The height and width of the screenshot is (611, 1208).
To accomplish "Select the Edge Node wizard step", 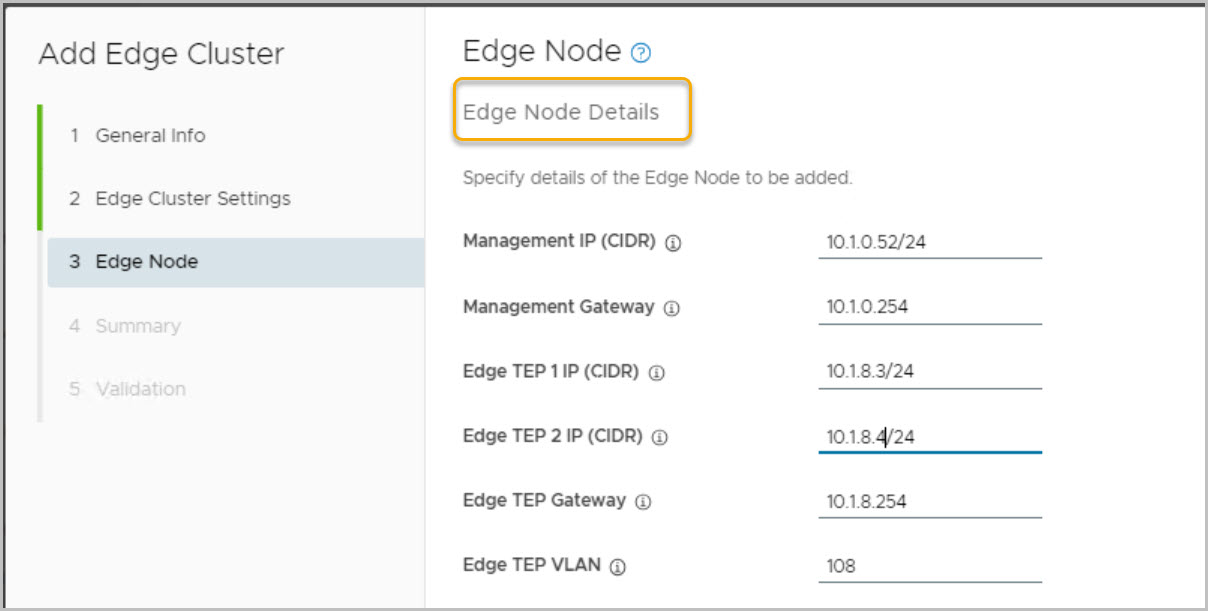I will pyautogui.click(x=146, y=262).
